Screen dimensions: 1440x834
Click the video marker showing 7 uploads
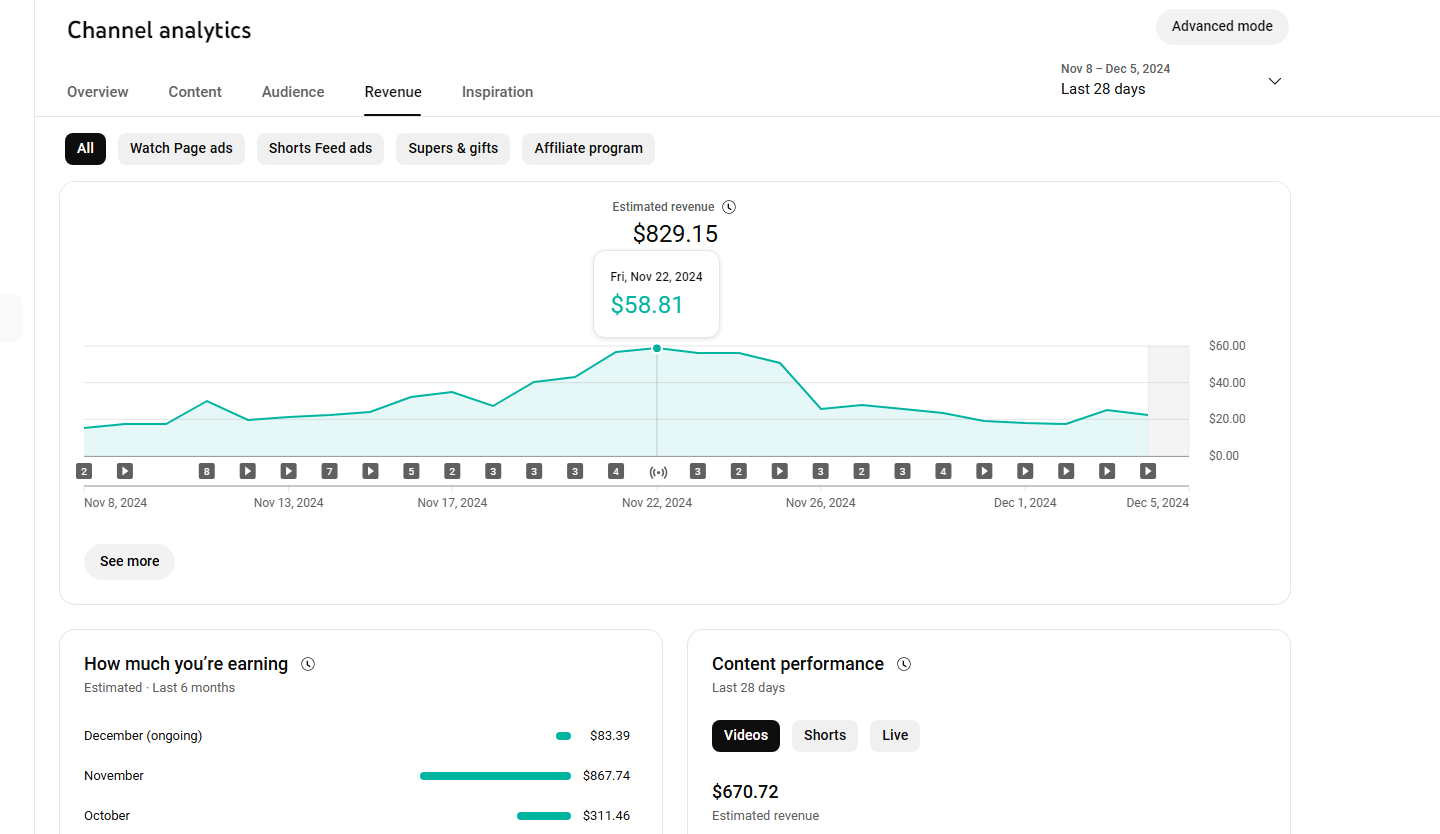pos(329,471)
